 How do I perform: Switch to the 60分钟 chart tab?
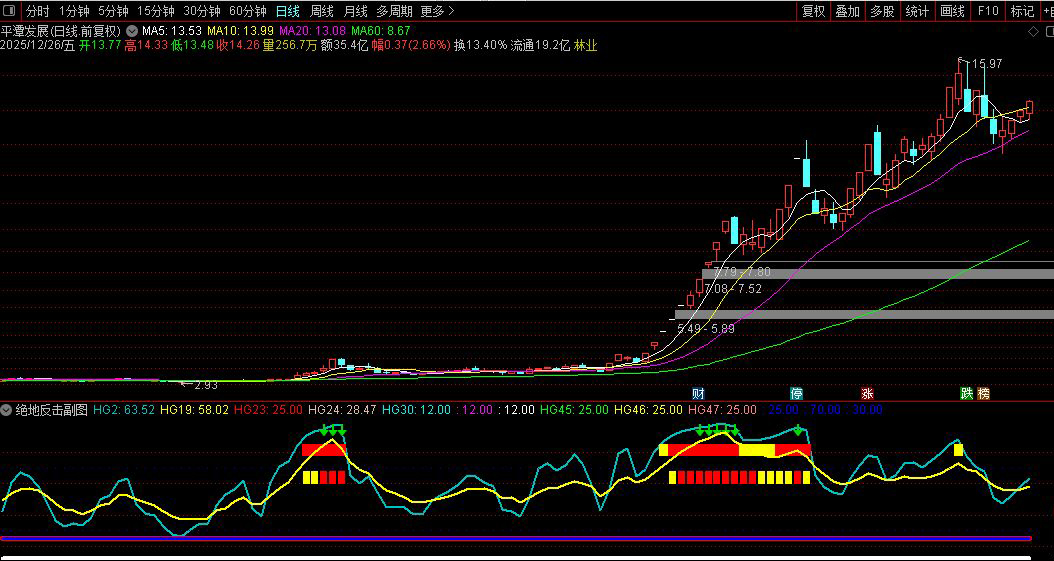(247, 11)
